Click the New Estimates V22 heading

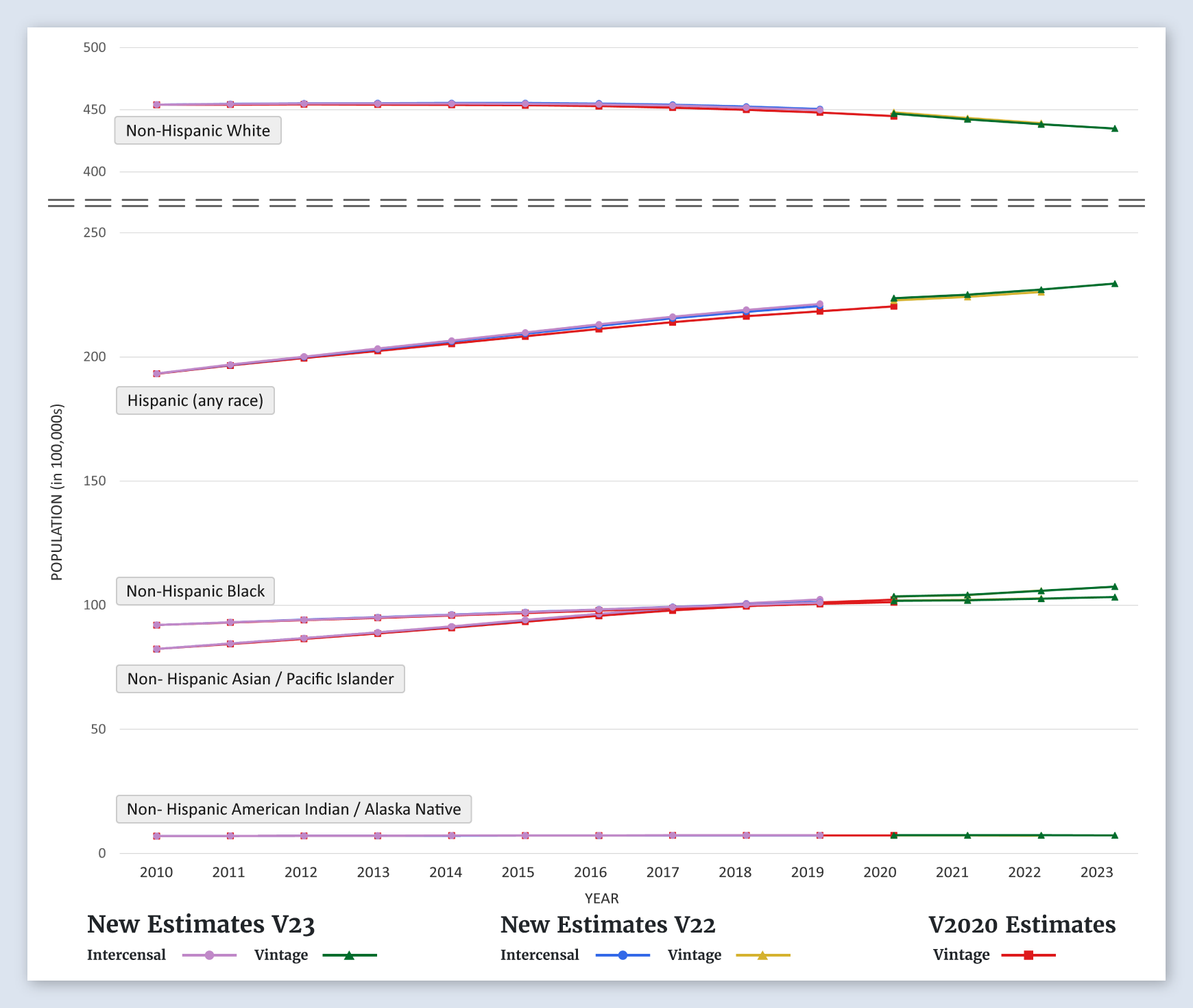(607, 924)
